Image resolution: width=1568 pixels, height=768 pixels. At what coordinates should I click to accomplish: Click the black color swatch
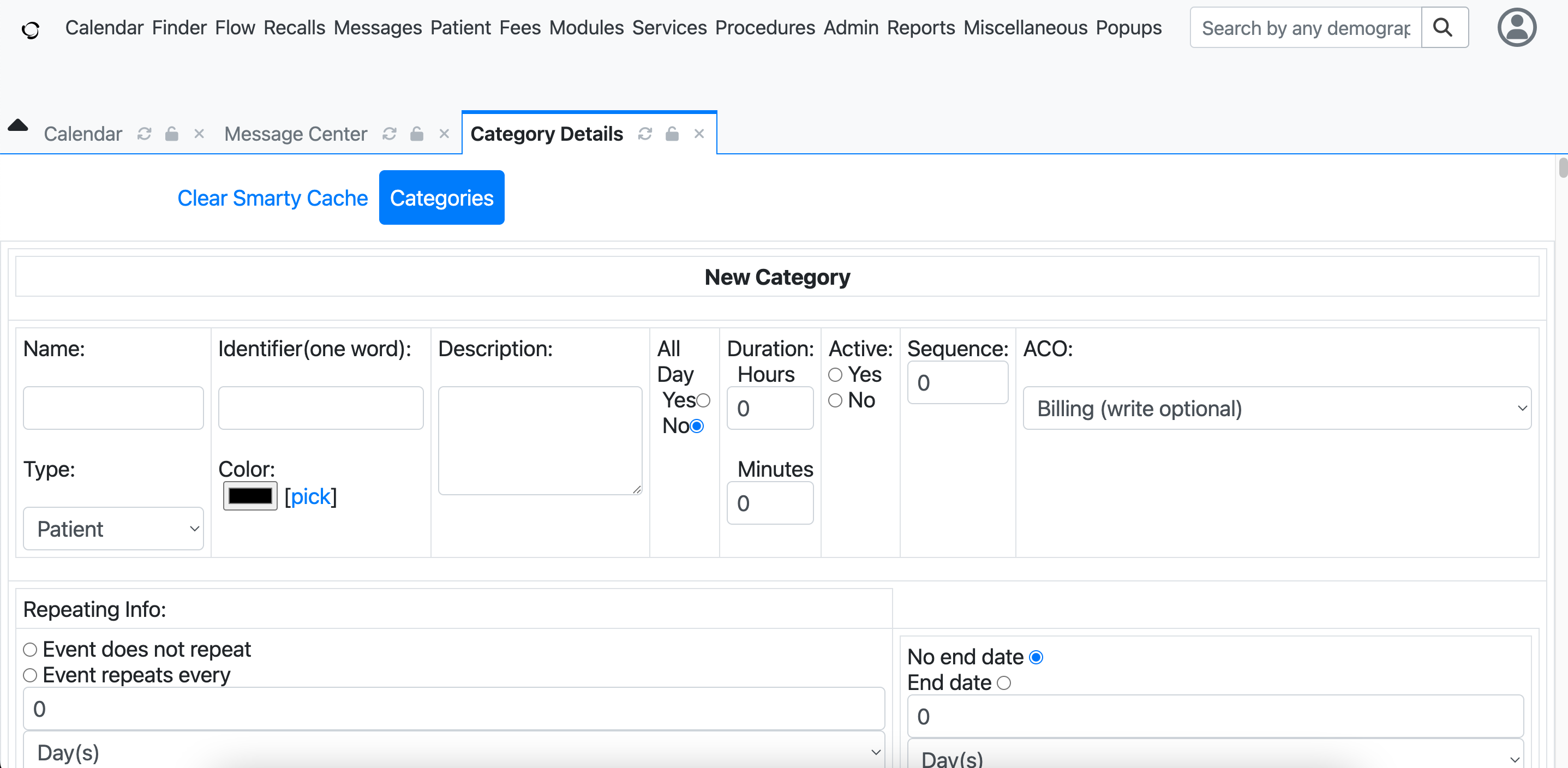point(250,496)
